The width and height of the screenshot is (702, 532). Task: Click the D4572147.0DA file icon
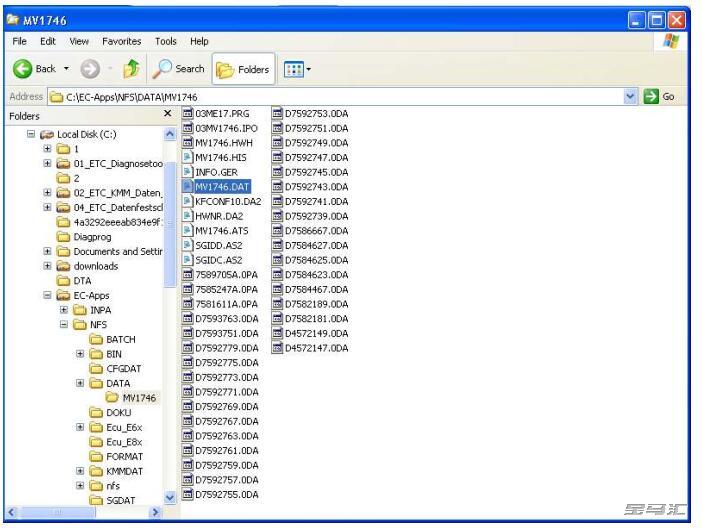tap(278, 348)
